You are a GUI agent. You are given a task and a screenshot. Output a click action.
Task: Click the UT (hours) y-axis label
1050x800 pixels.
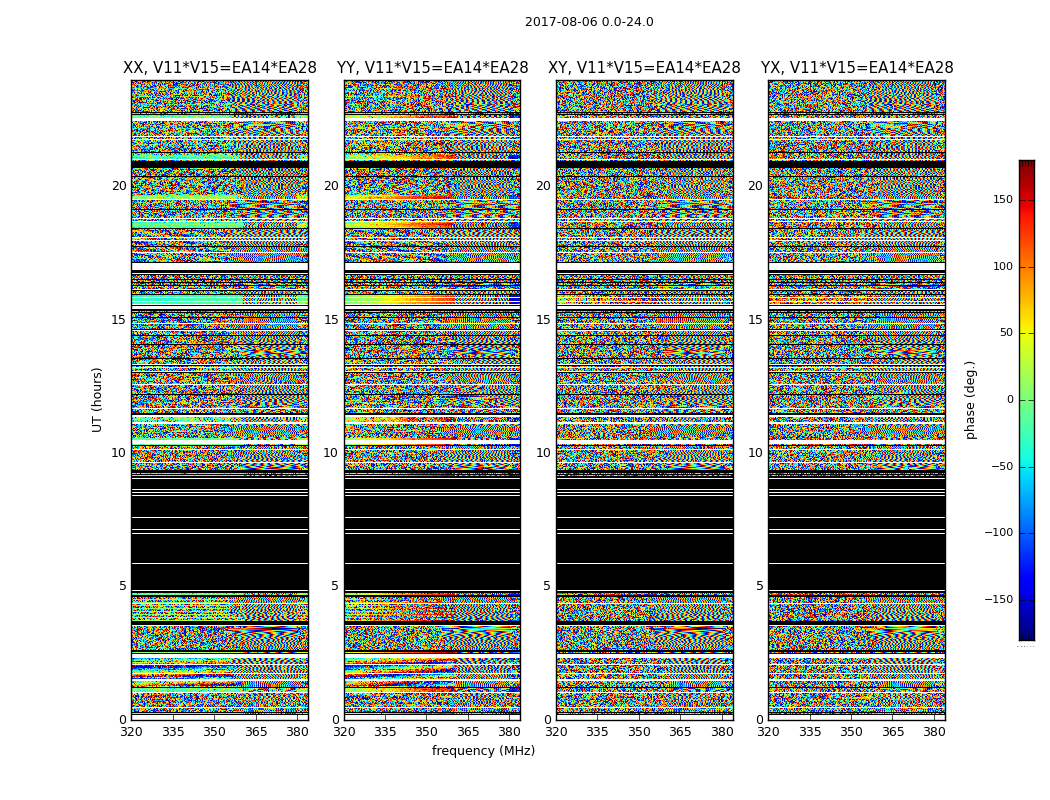98,399
